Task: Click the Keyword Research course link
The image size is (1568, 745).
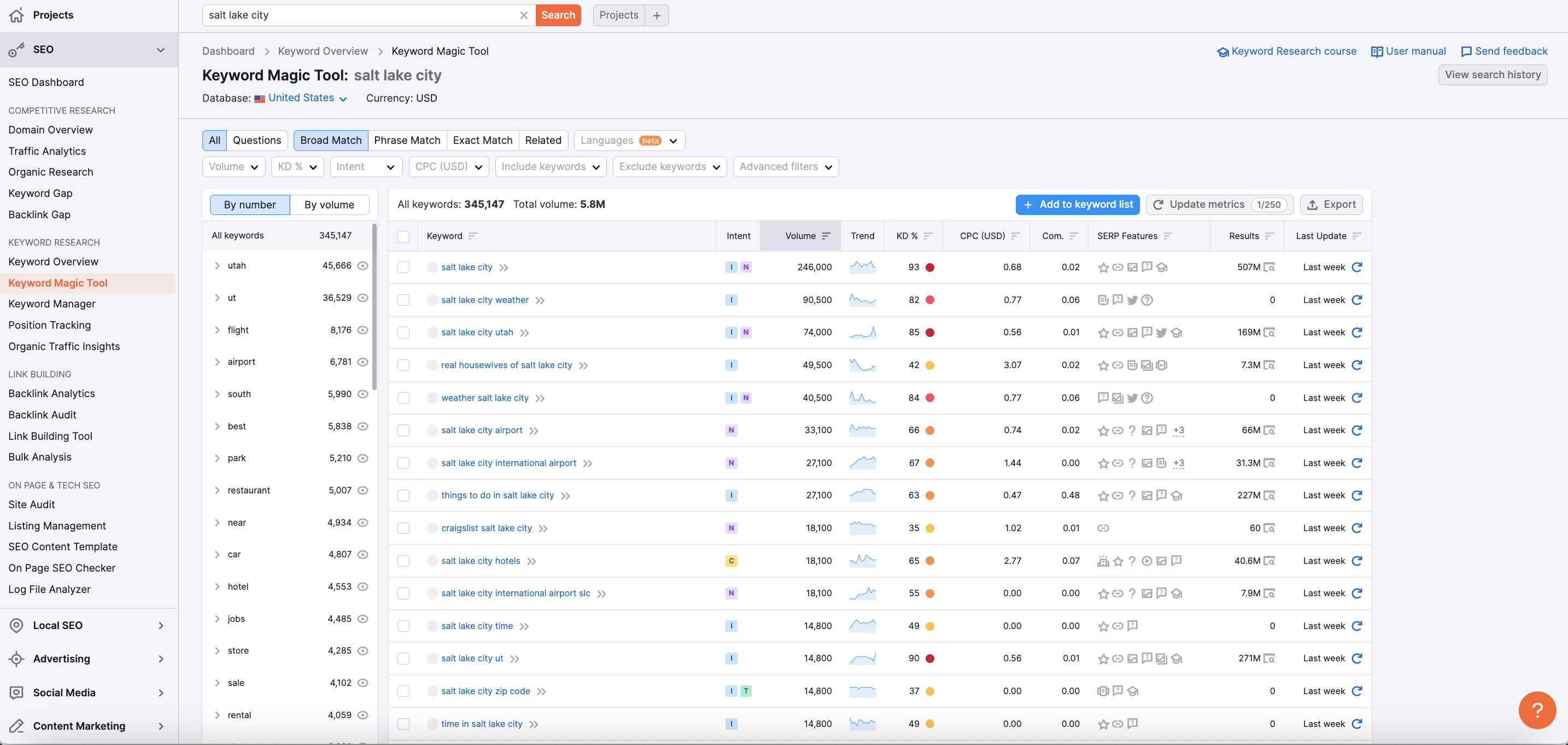Action: coord(1287,50)
